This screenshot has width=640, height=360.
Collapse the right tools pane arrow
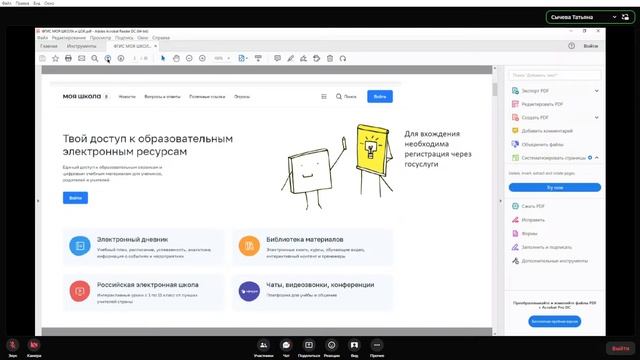click(x=500, y=201)
